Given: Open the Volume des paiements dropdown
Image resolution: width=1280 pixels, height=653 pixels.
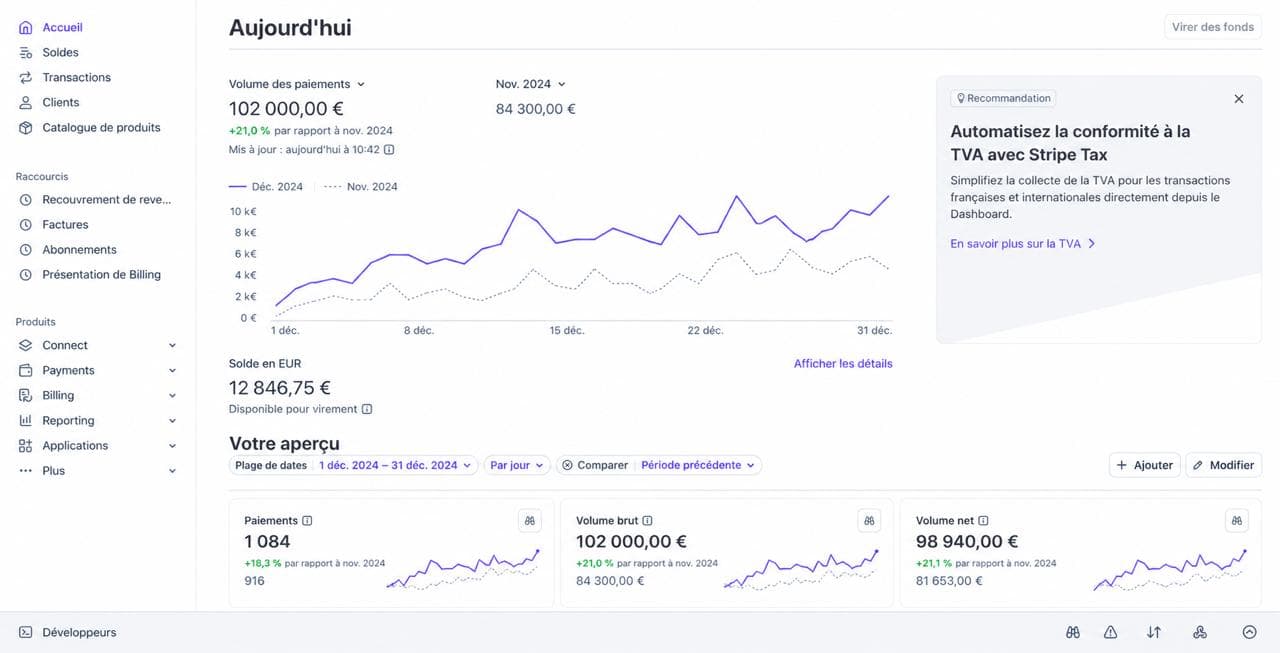Looking at the screenshot, I should 297,84.
